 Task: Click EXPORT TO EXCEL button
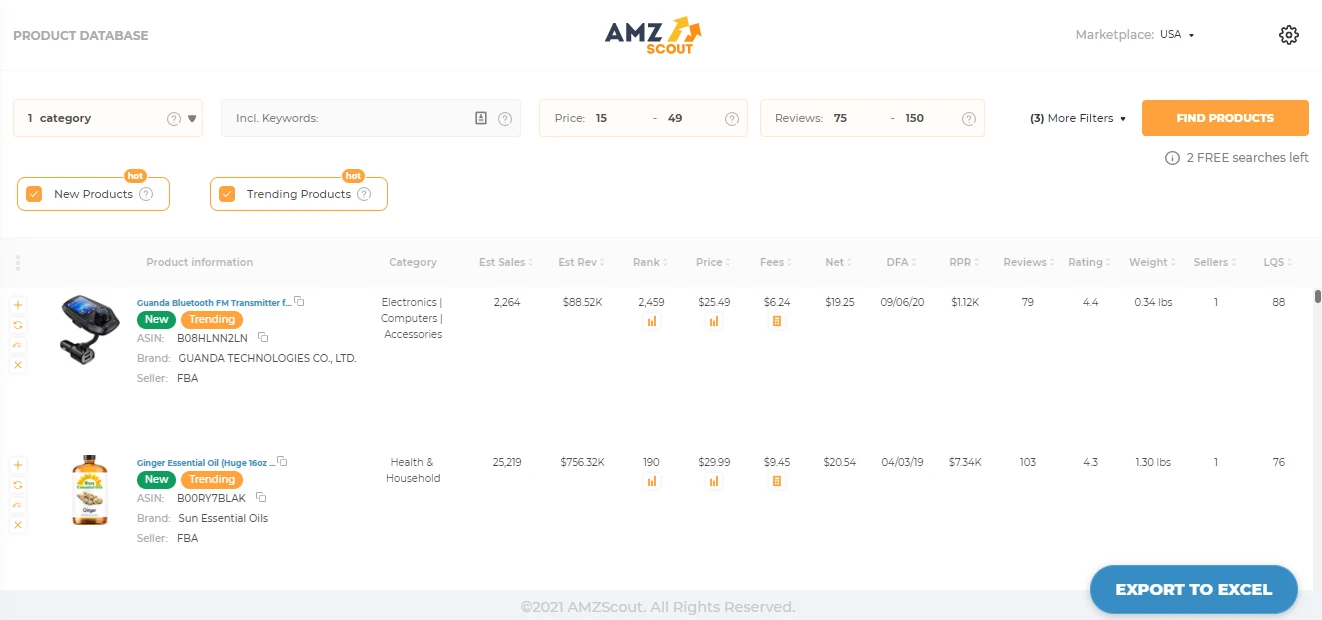pos(1194,589)
